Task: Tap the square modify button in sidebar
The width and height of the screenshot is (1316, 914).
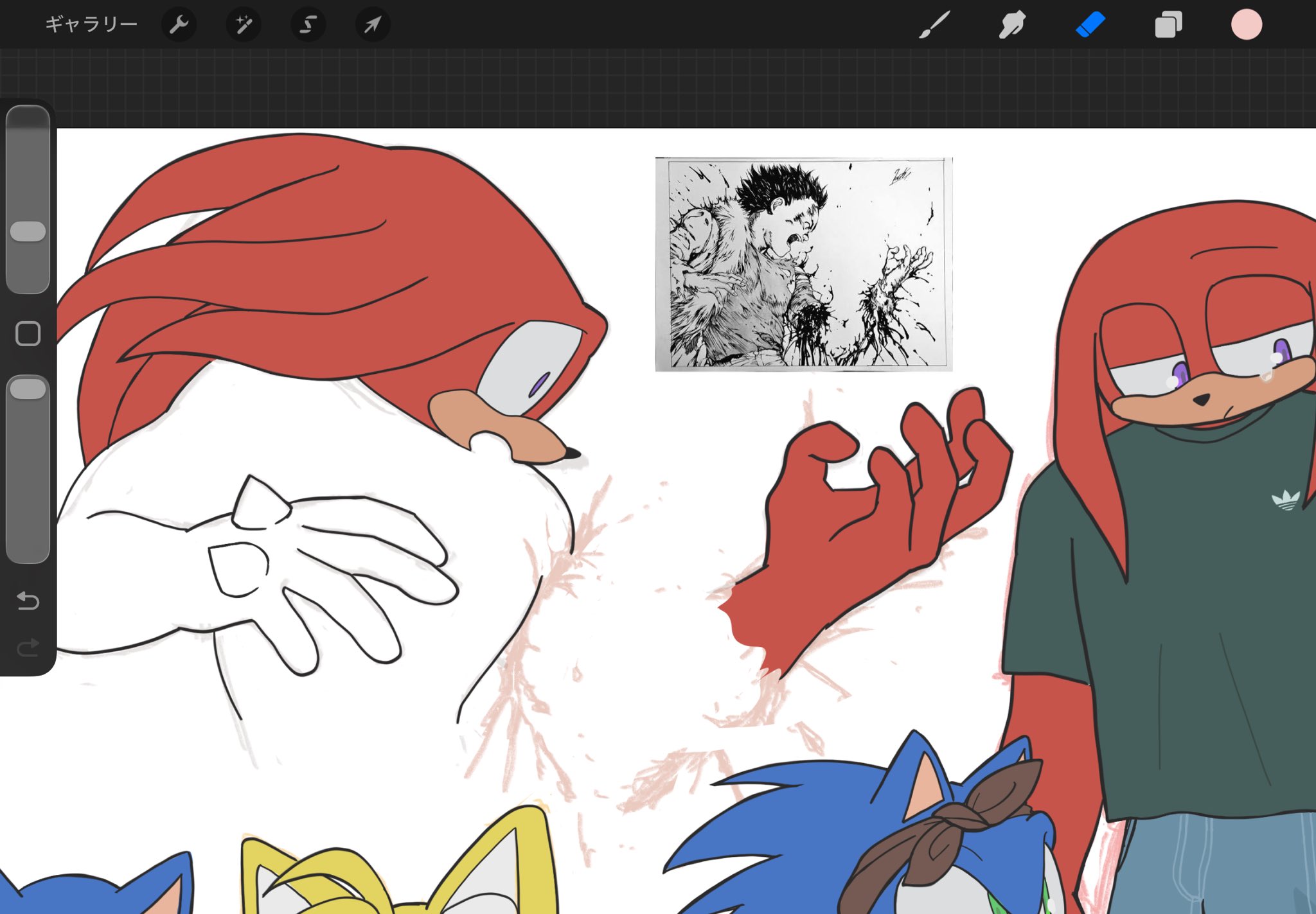Action: point(28,334)
